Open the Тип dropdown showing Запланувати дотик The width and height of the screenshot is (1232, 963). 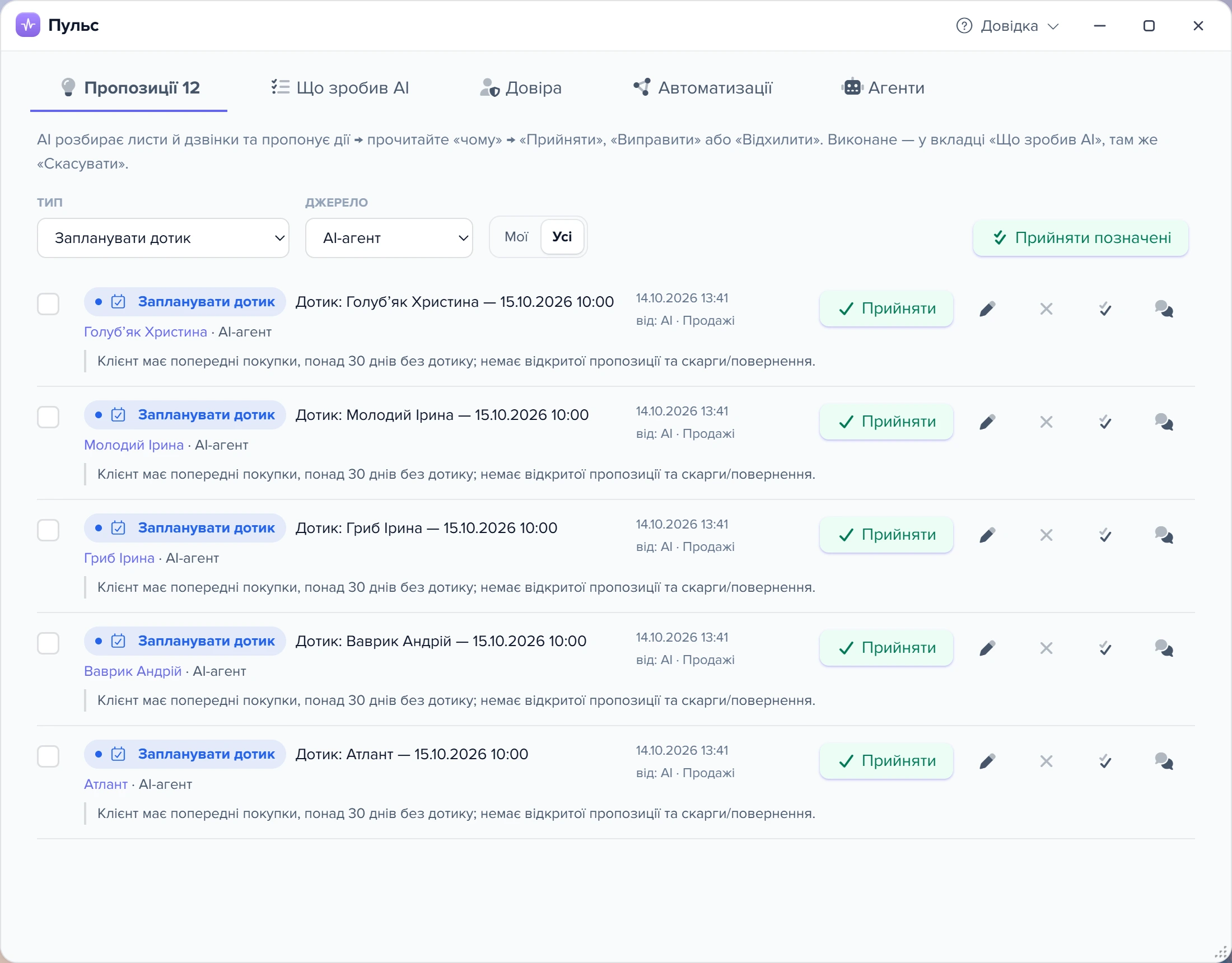point(163,238)
